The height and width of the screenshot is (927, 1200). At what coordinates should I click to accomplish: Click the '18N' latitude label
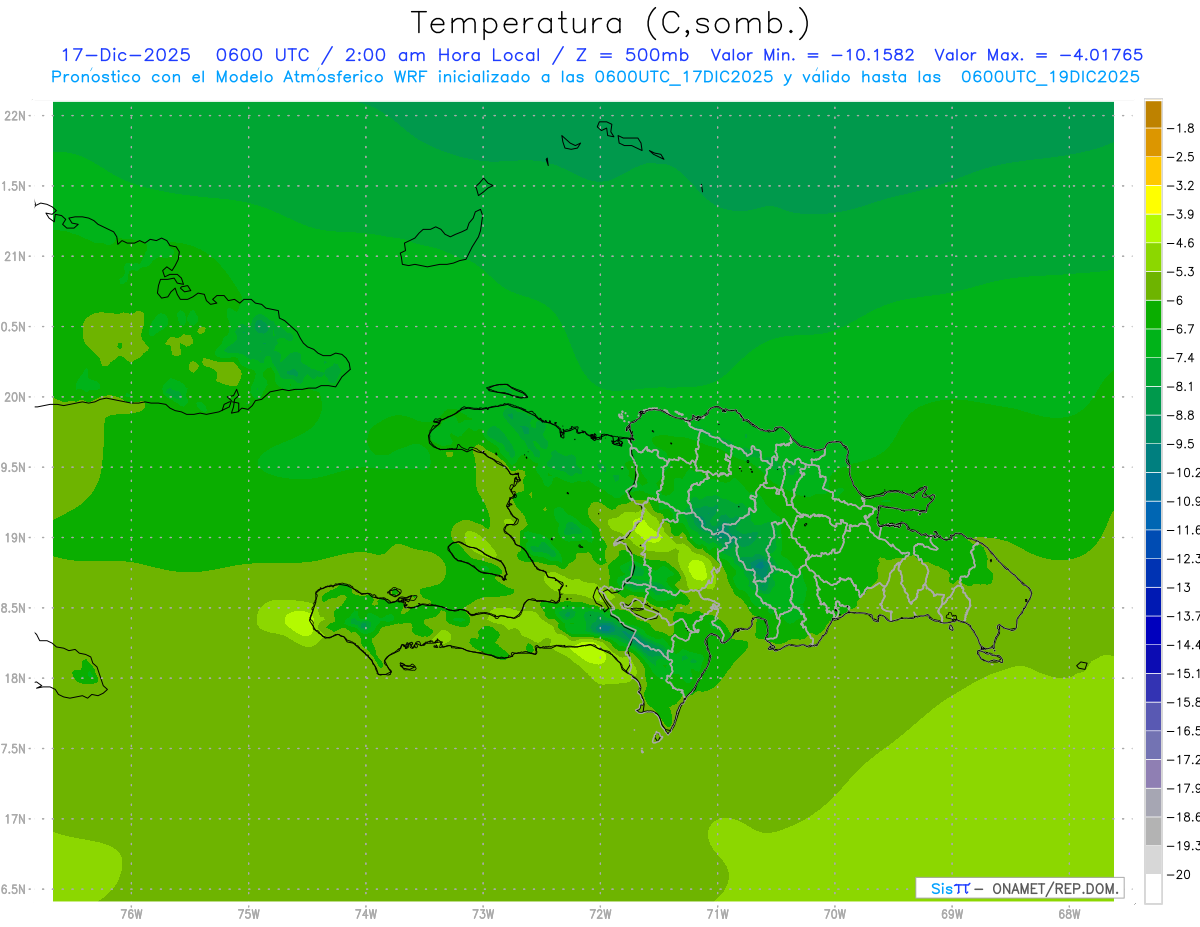(x=16, y=679)
